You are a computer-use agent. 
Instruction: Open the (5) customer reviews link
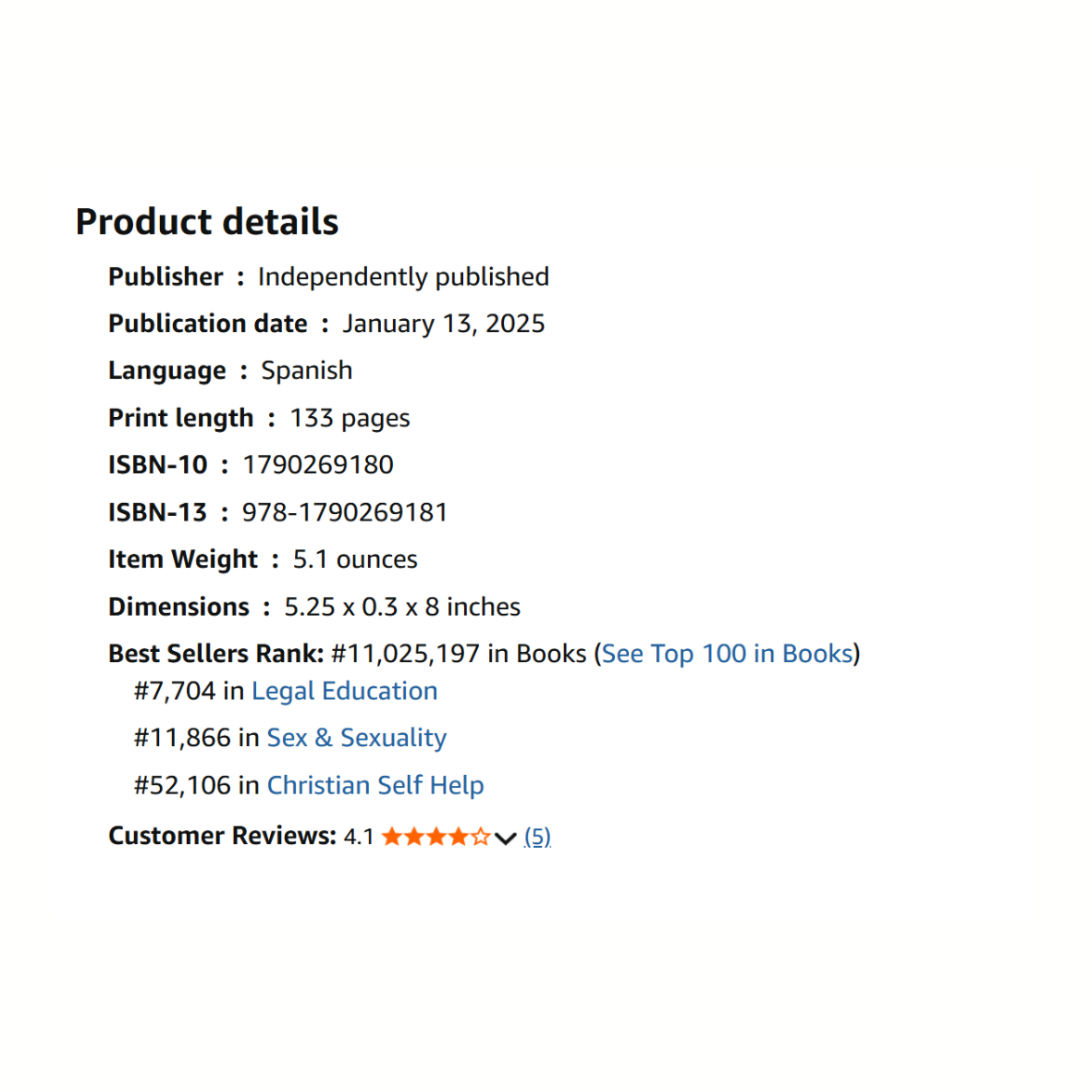pos(537,837)
